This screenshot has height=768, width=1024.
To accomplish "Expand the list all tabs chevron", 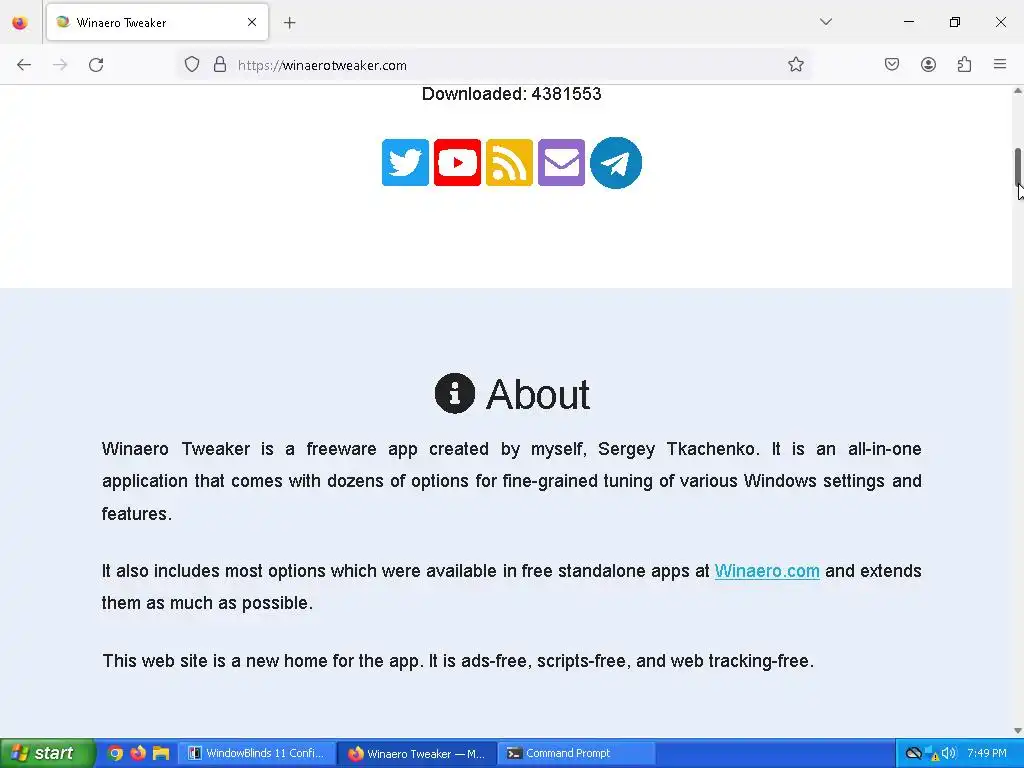I will (x=825, y=22).
